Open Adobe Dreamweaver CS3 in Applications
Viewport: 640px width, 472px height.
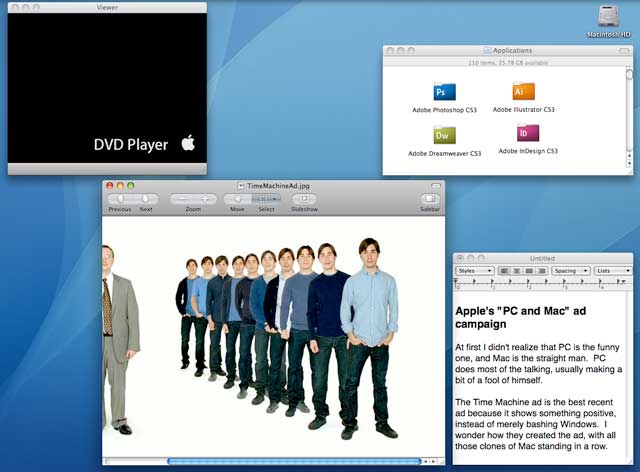[x=444, y=135]
